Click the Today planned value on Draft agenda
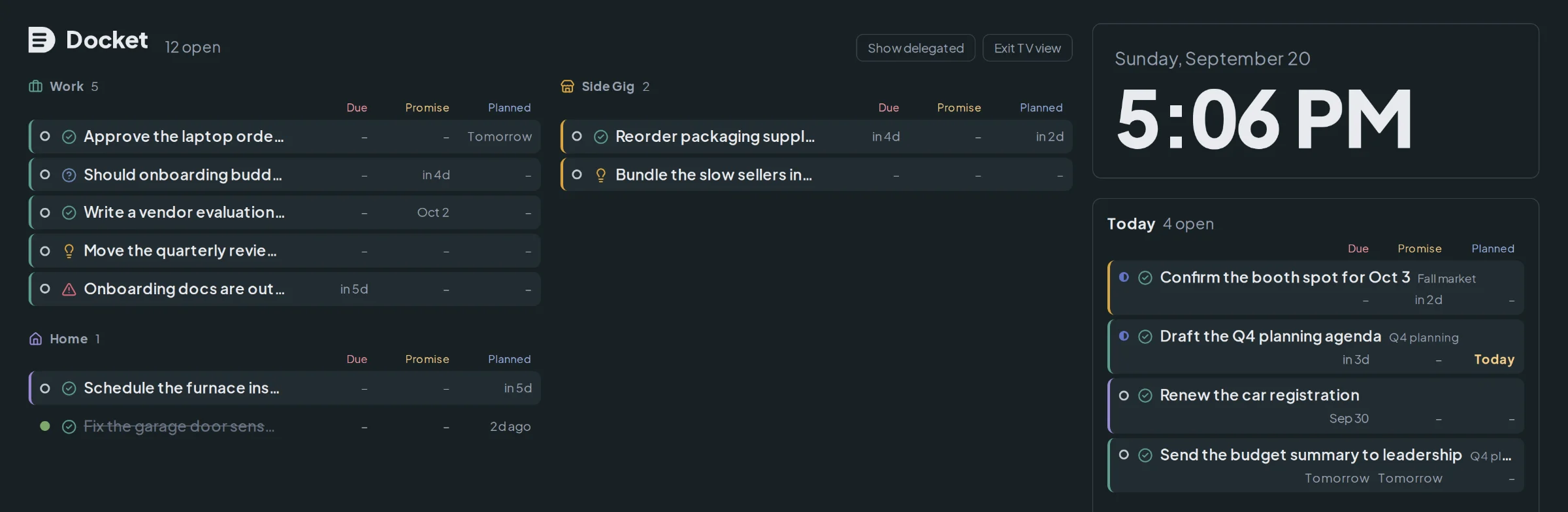 point(1494,360)
